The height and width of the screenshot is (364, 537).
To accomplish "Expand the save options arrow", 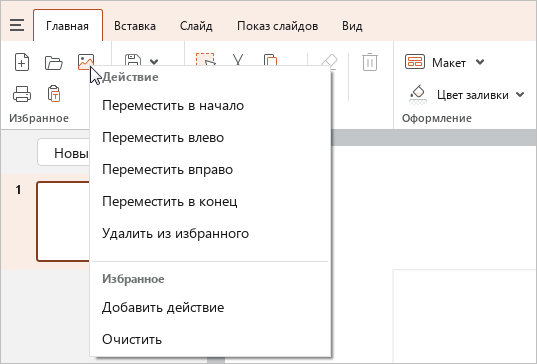I will pos(154,62).
